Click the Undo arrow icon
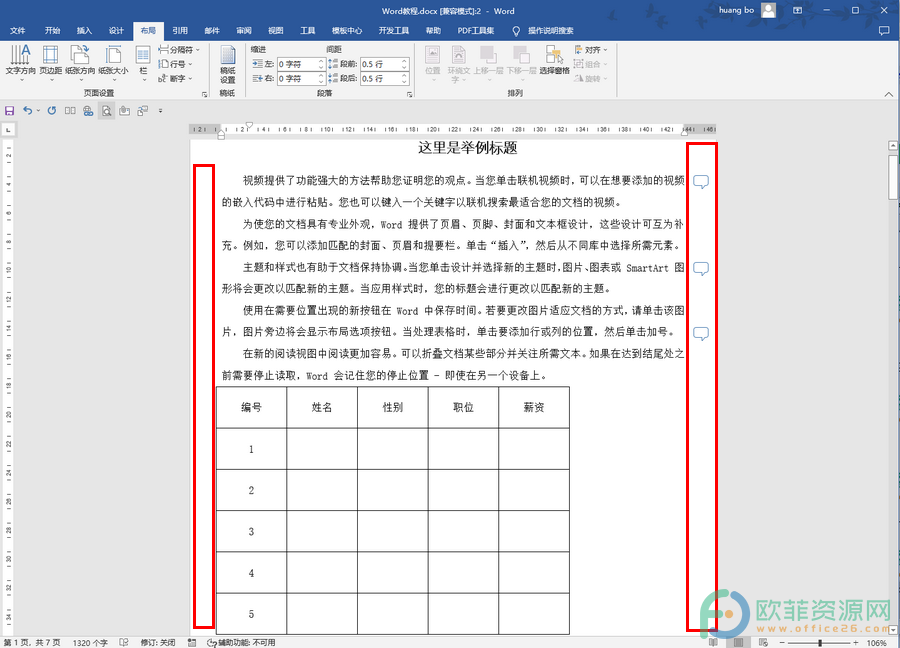900x648 pixels. click(x=27, y=111)
